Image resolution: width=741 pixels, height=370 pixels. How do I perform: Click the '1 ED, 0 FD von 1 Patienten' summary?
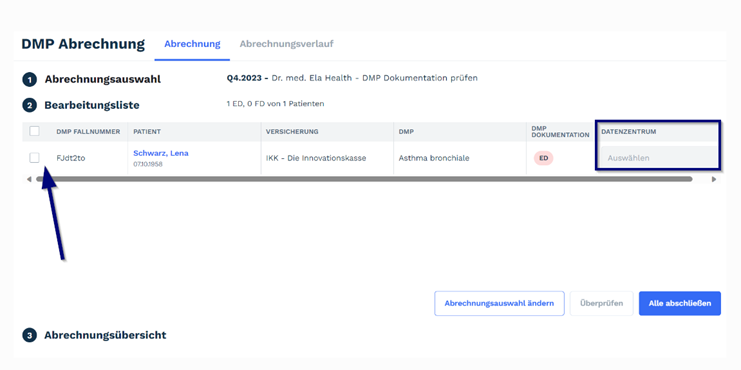point(276,104)
